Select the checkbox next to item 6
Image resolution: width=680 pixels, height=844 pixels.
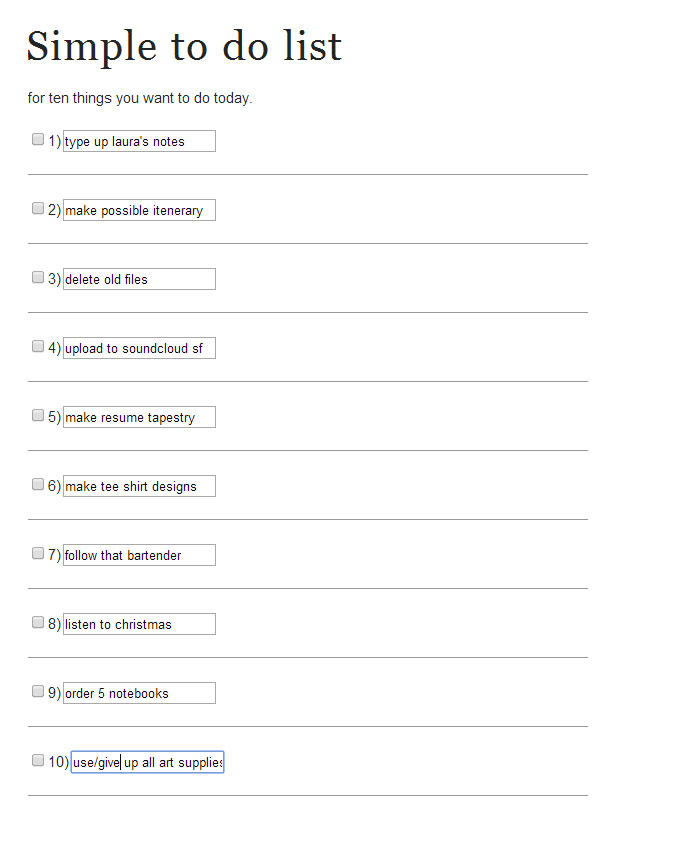point(38,485)
